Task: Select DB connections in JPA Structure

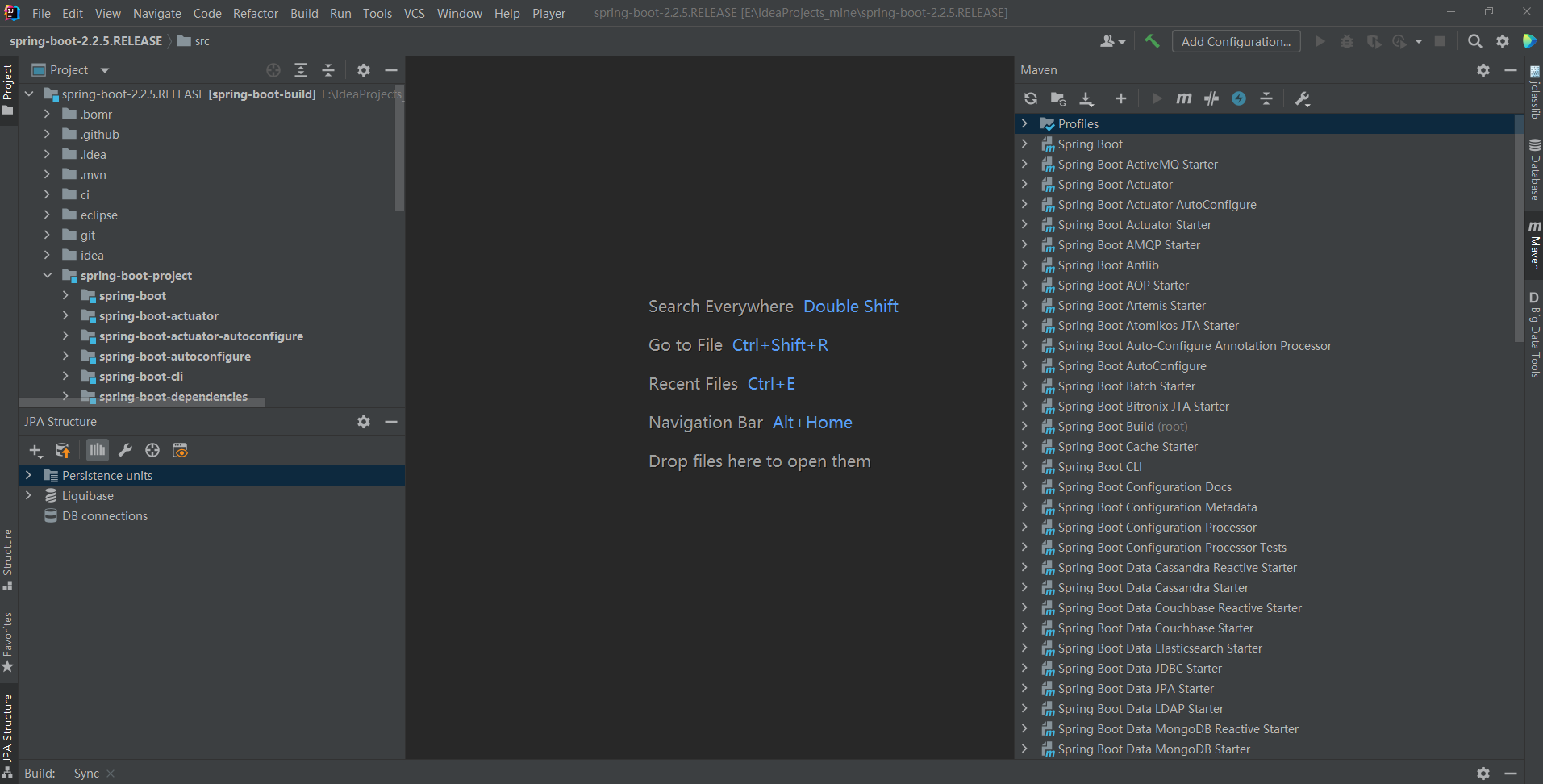Action: 105,516
